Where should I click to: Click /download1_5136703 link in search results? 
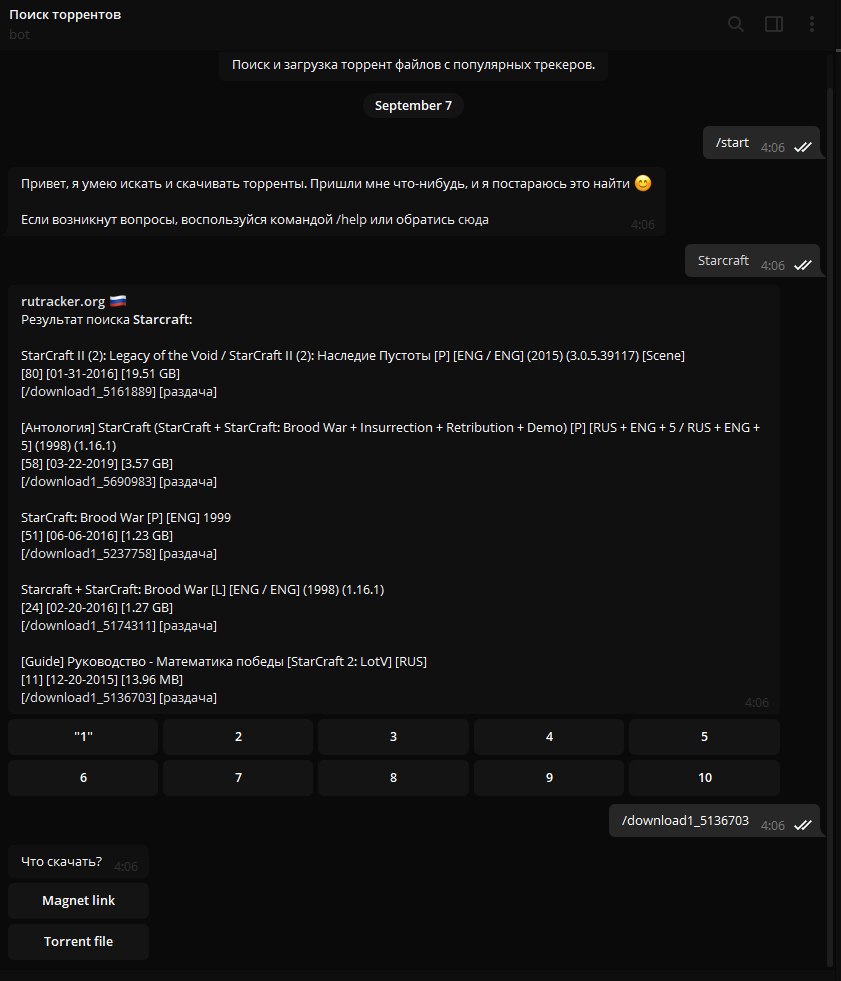tap(90, 698)
